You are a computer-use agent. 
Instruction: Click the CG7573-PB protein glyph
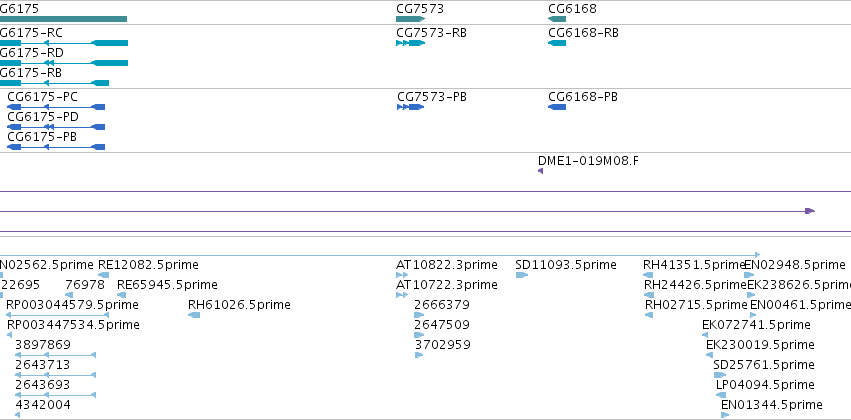coord(410,107)
